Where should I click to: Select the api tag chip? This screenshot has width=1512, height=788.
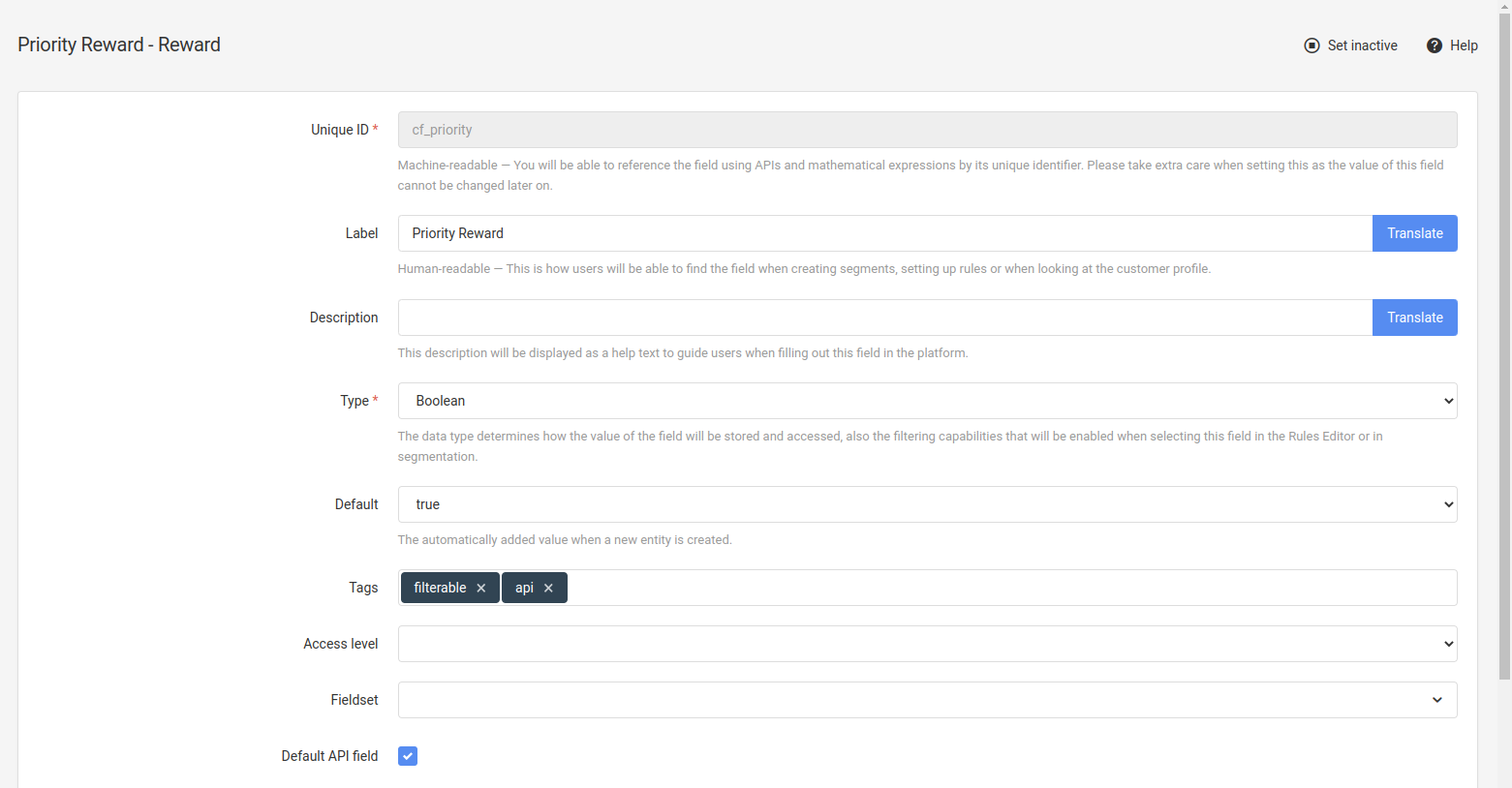point(524,588)
